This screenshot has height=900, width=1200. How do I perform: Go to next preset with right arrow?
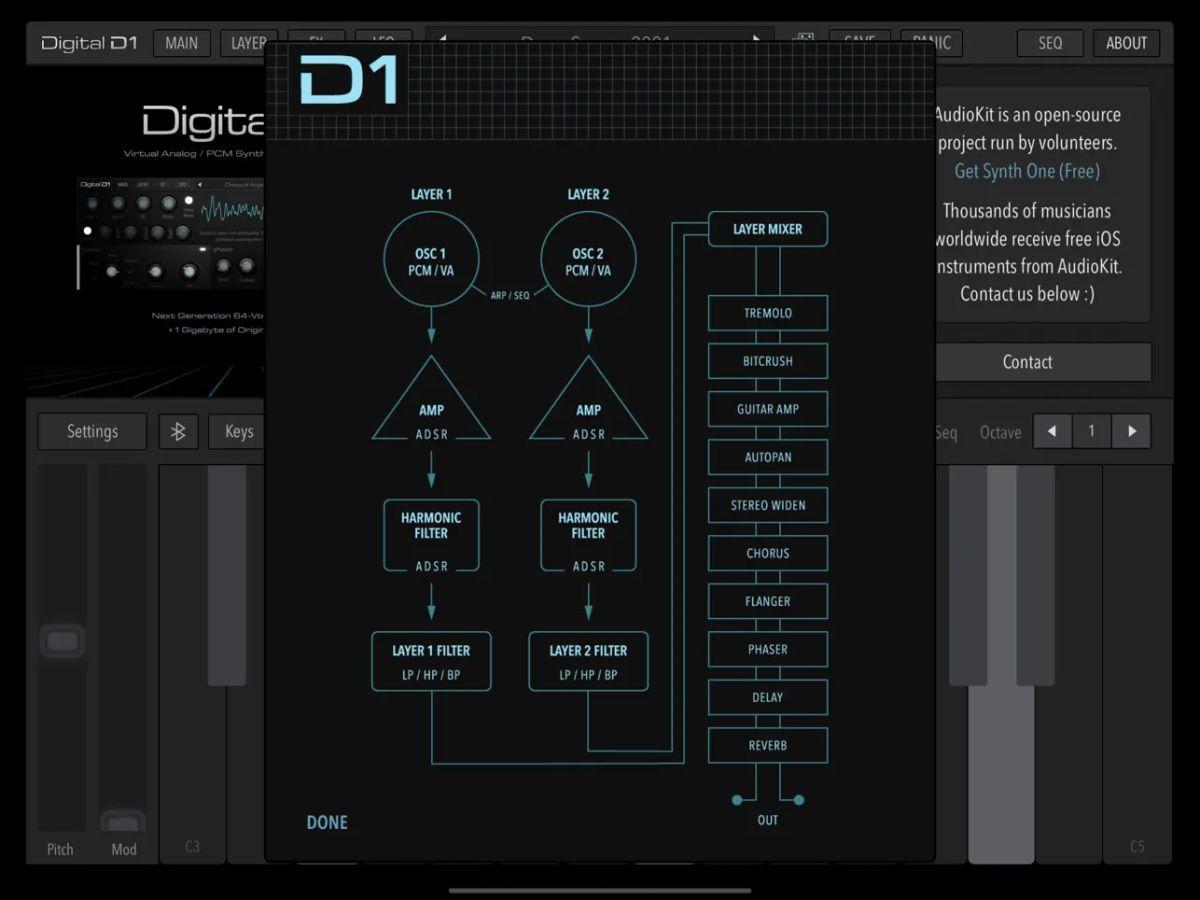click(757, 41)
